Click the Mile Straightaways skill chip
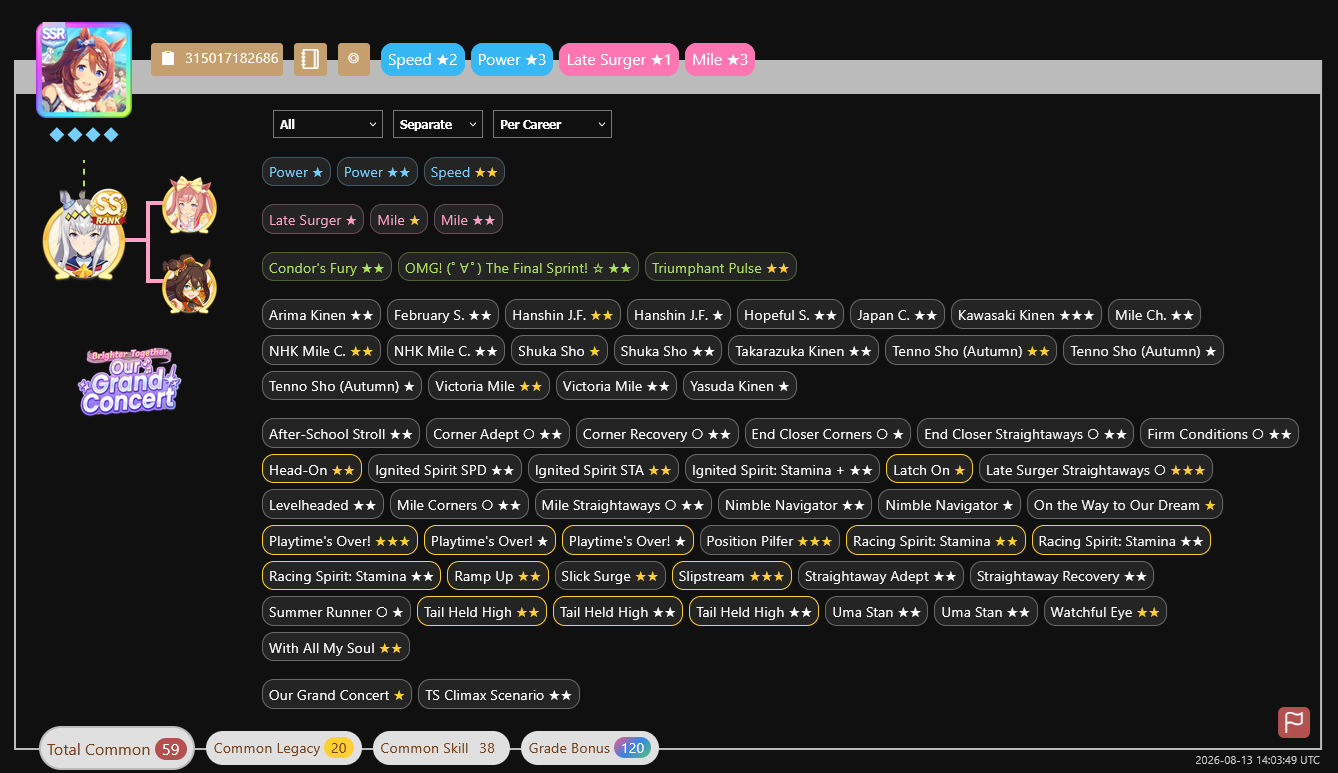 [x=623, y=505]
